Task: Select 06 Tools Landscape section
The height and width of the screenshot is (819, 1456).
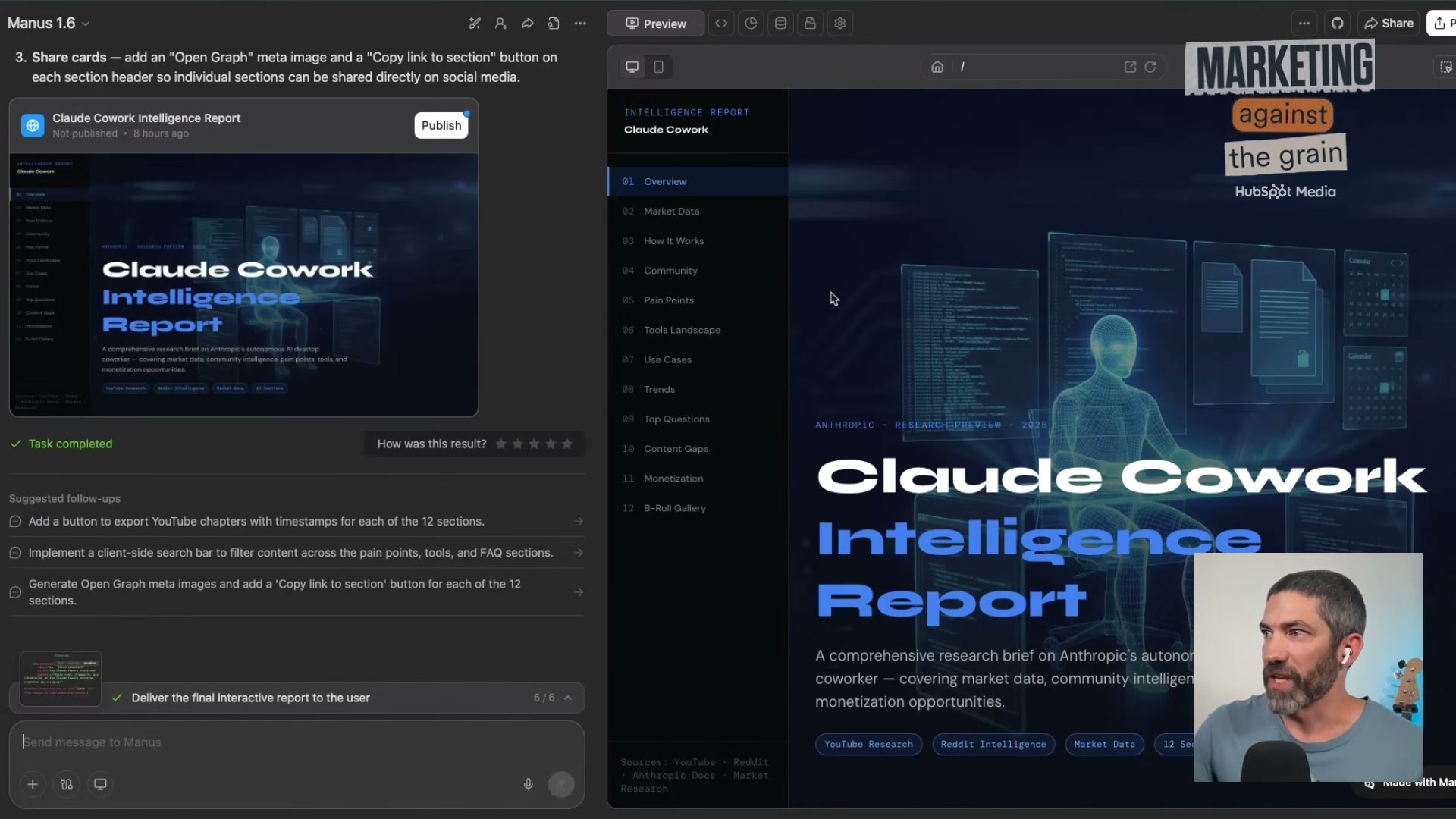Action: (x=698, y=330)
